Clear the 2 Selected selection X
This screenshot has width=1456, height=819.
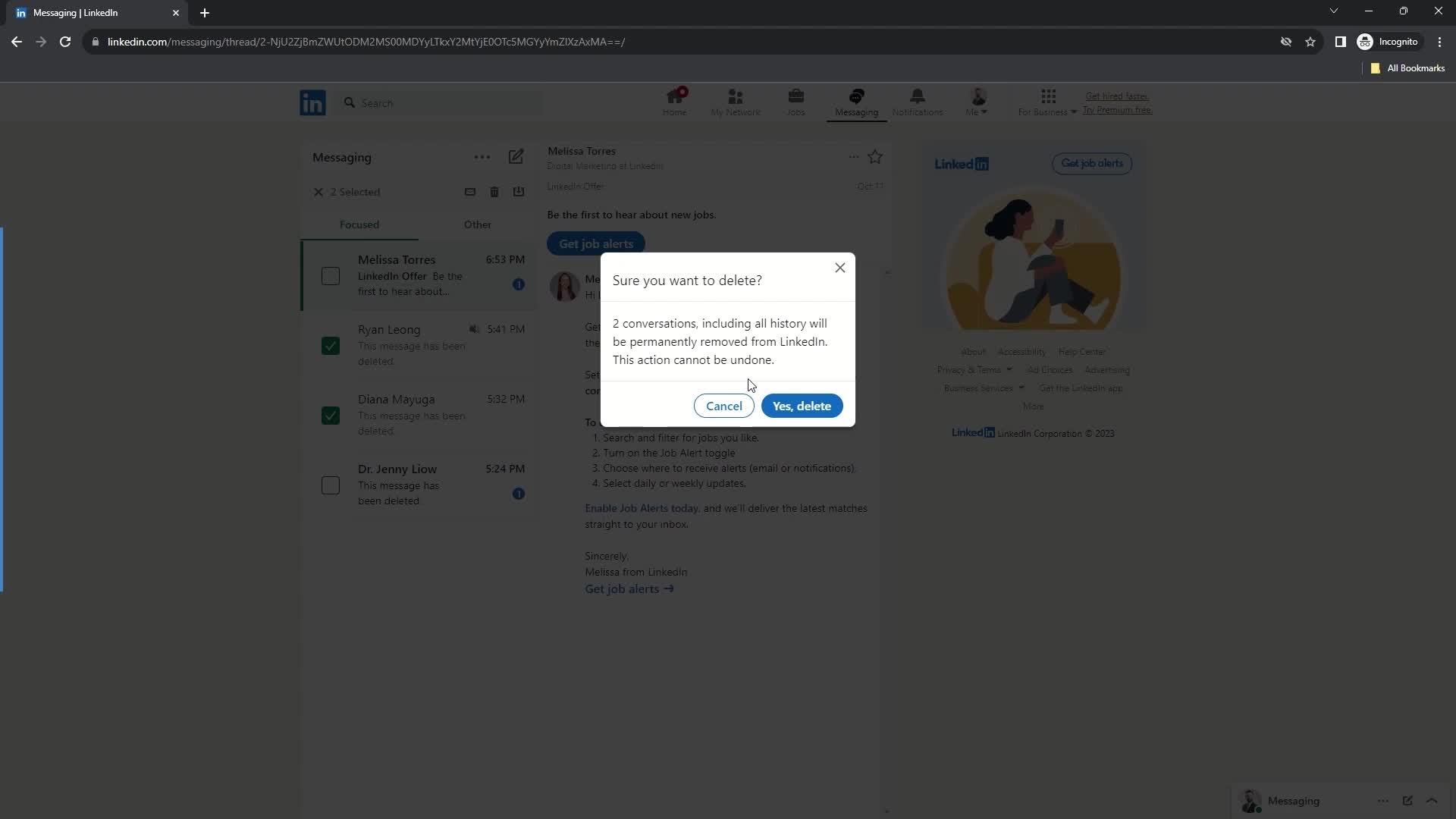pyautogui.click(x=318, y=192)
